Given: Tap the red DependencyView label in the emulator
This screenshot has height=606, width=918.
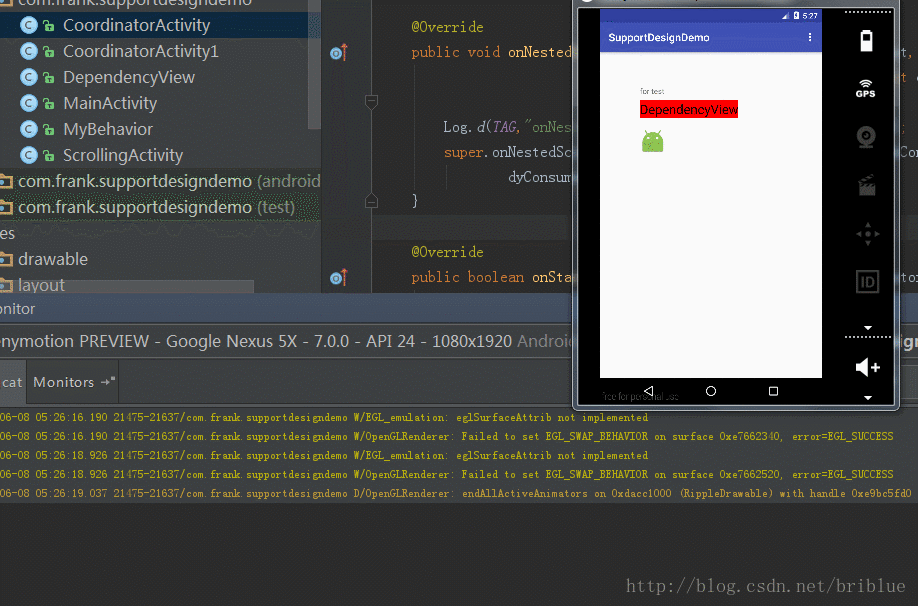Looking at the screenshot, I should (x=688, y=109).
